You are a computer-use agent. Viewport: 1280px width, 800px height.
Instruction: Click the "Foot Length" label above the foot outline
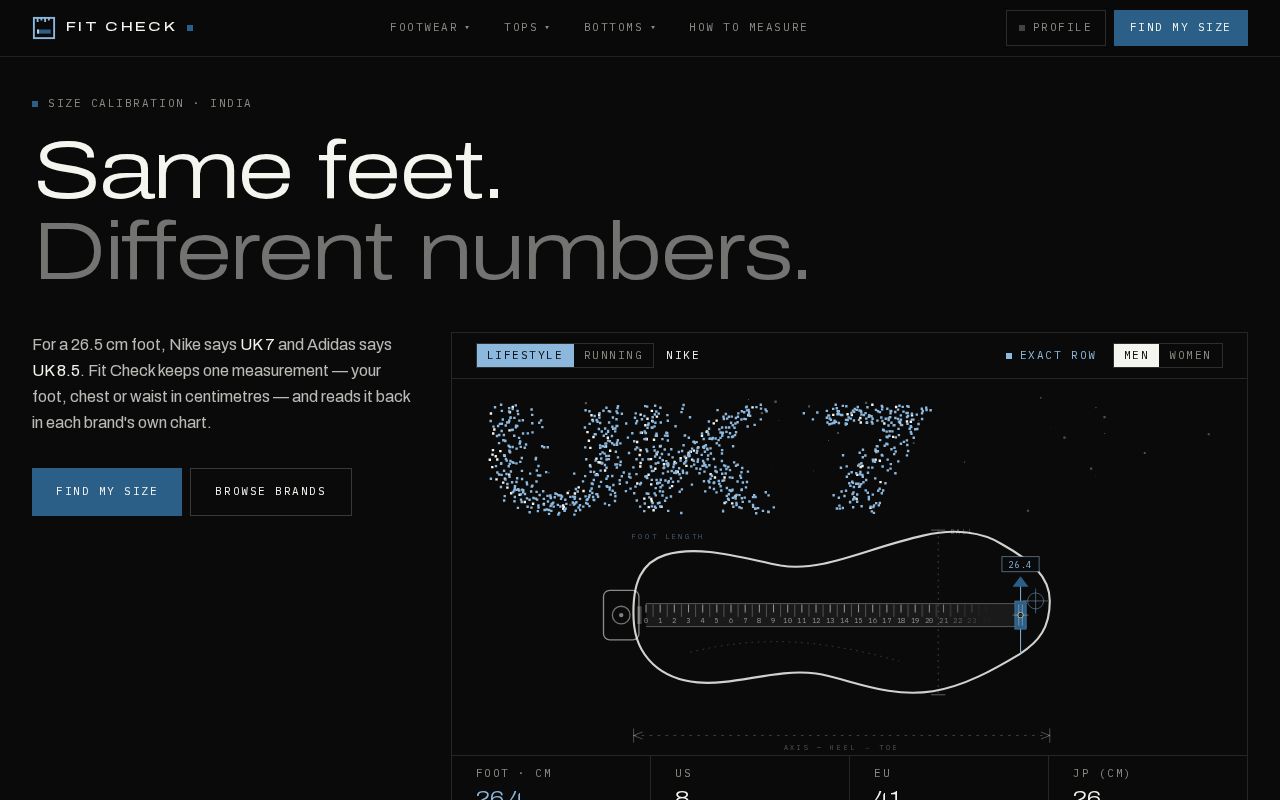click(x=668, y=537)
